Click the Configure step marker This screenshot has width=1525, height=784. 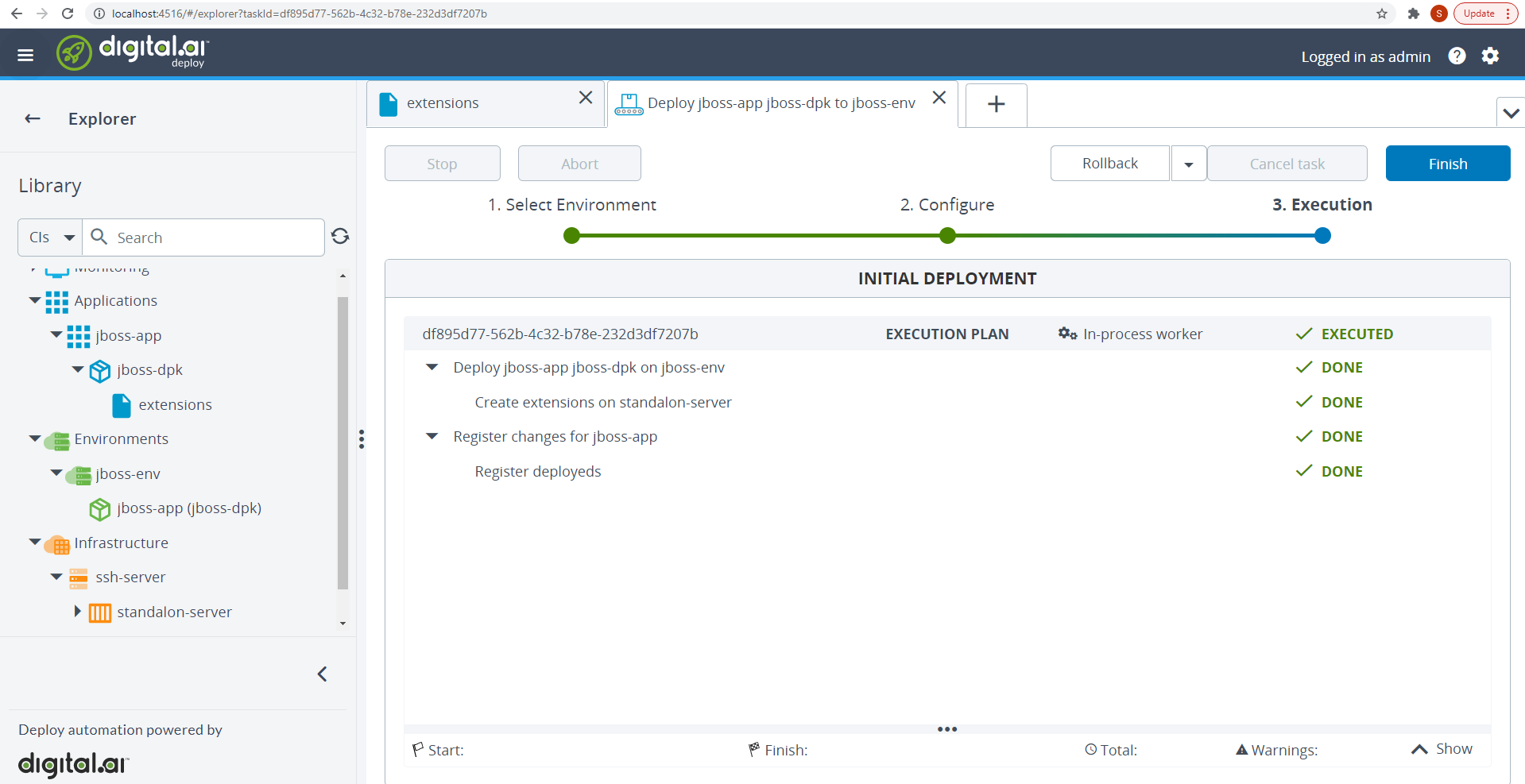coord(947,236)
